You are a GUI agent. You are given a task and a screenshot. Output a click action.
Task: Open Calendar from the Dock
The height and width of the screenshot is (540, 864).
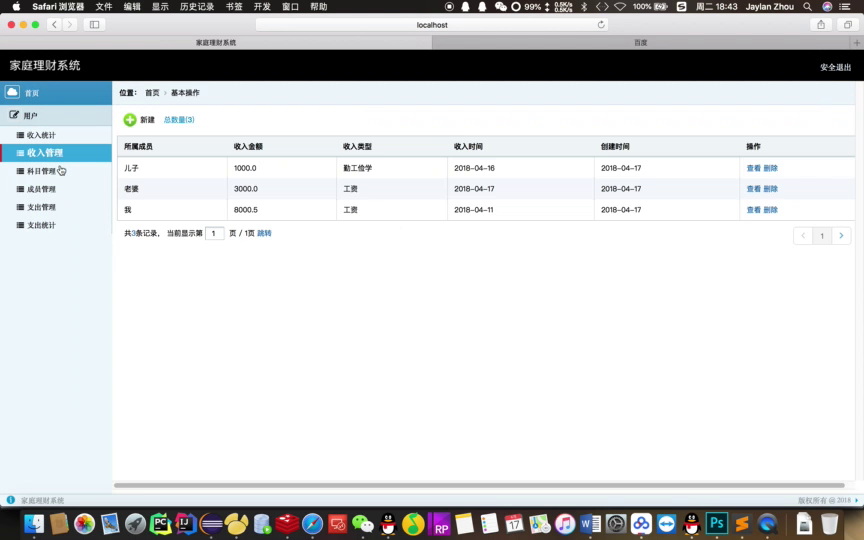[x=514, y=523]
